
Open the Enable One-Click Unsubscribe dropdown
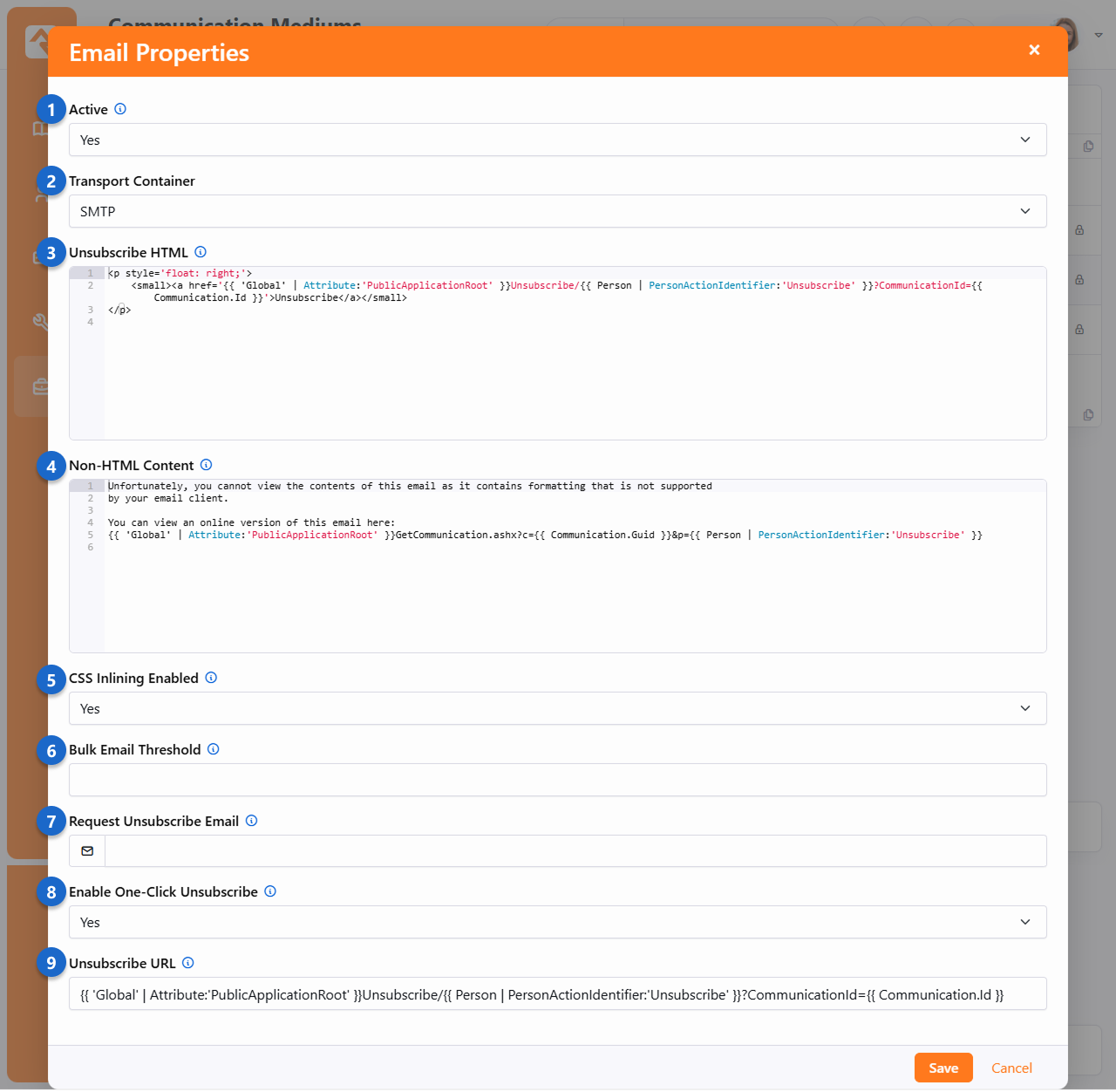557,923
